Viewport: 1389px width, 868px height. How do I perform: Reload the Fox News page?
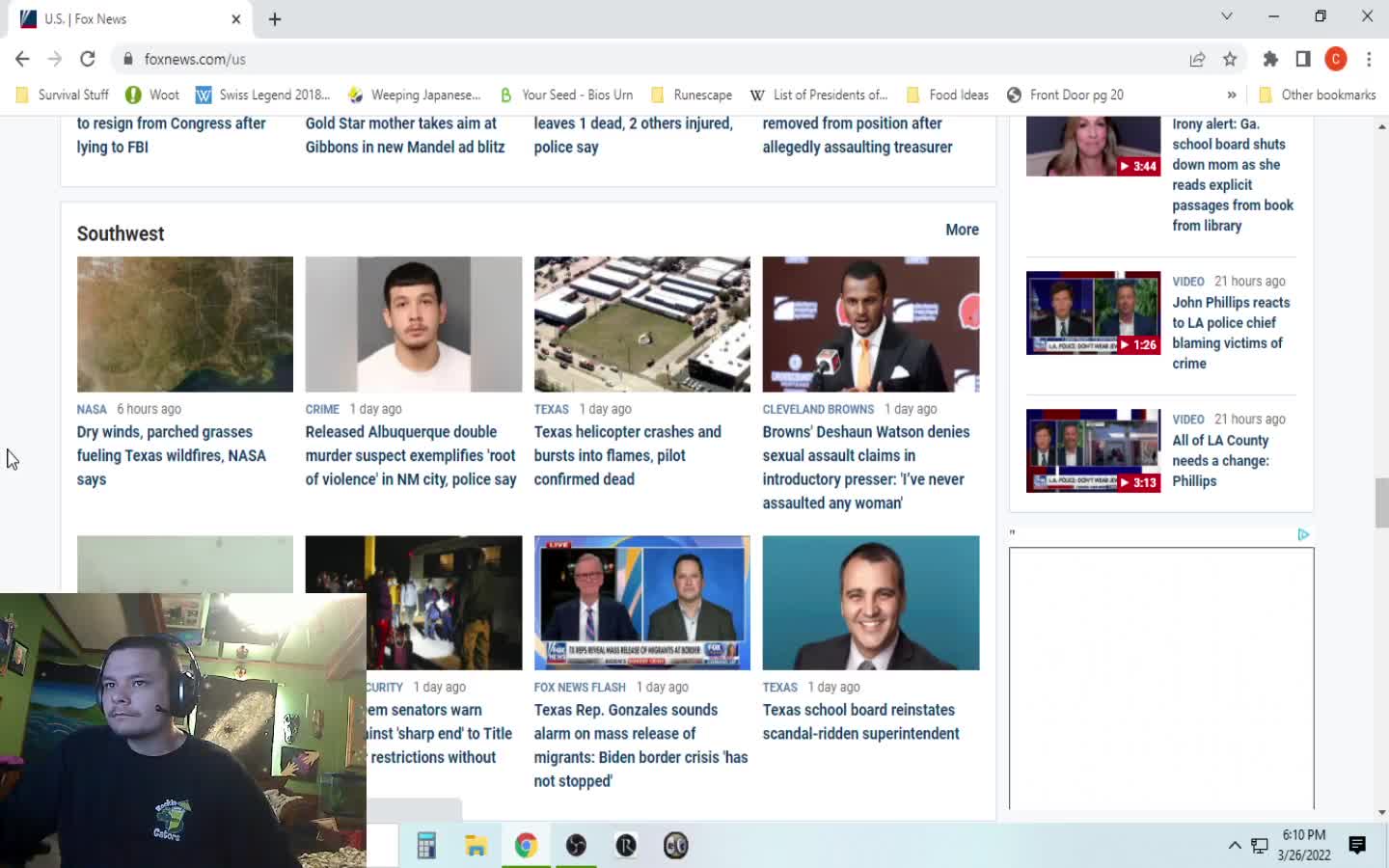tap(88, 59)
